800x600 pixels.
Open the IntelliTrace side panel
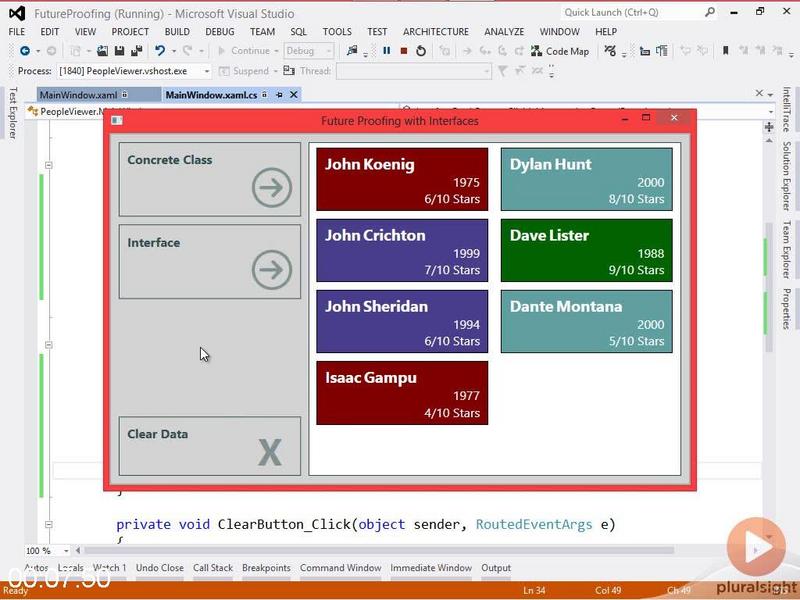click(x=786, y=109)
